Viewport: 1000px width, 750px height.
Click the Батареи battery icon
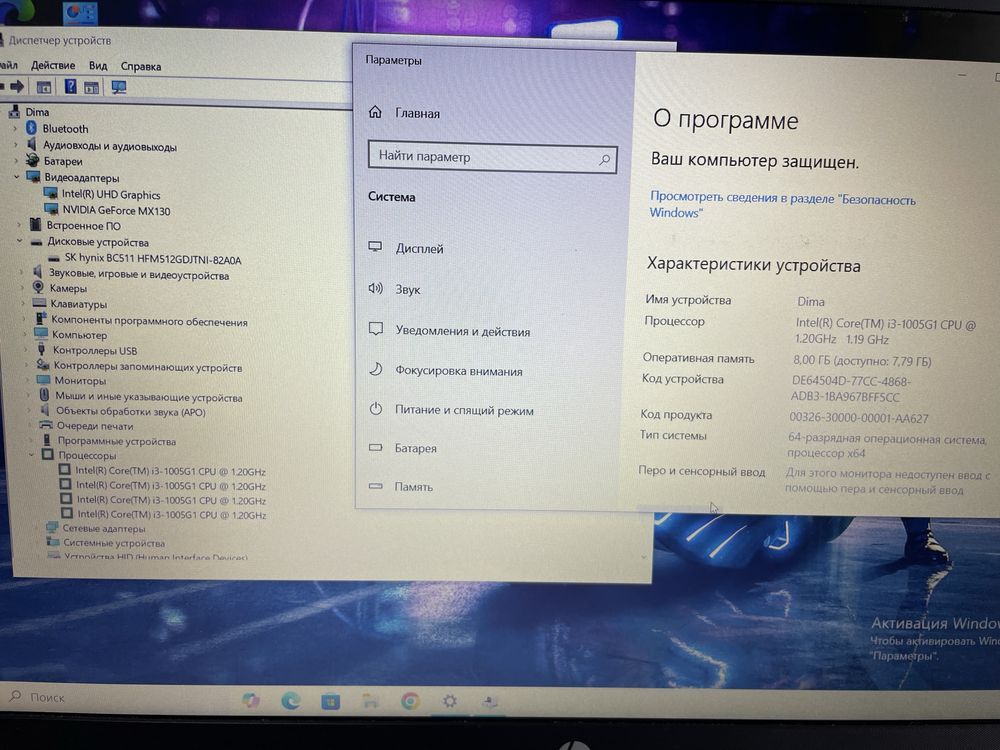[33, 160]
